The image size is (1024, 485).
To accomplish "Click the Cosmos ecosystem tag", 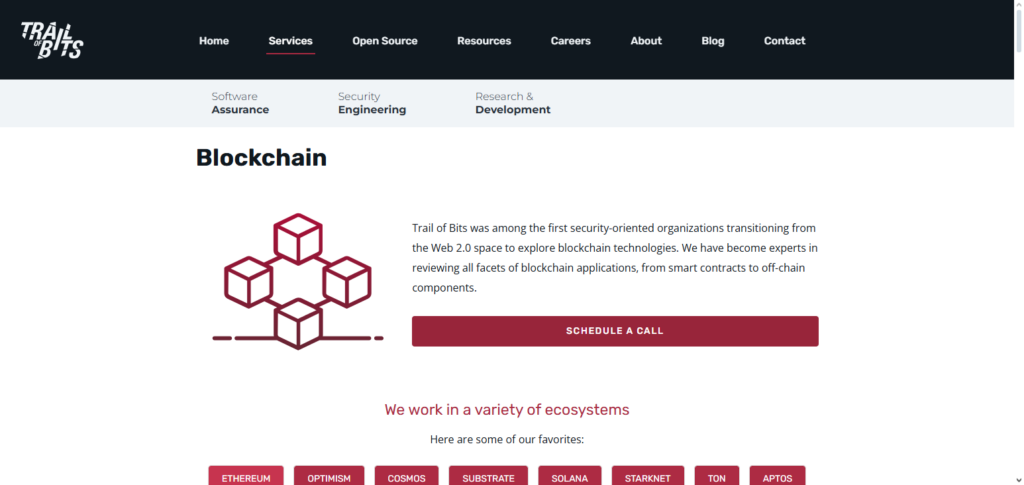I will click(x=406, y=477).
